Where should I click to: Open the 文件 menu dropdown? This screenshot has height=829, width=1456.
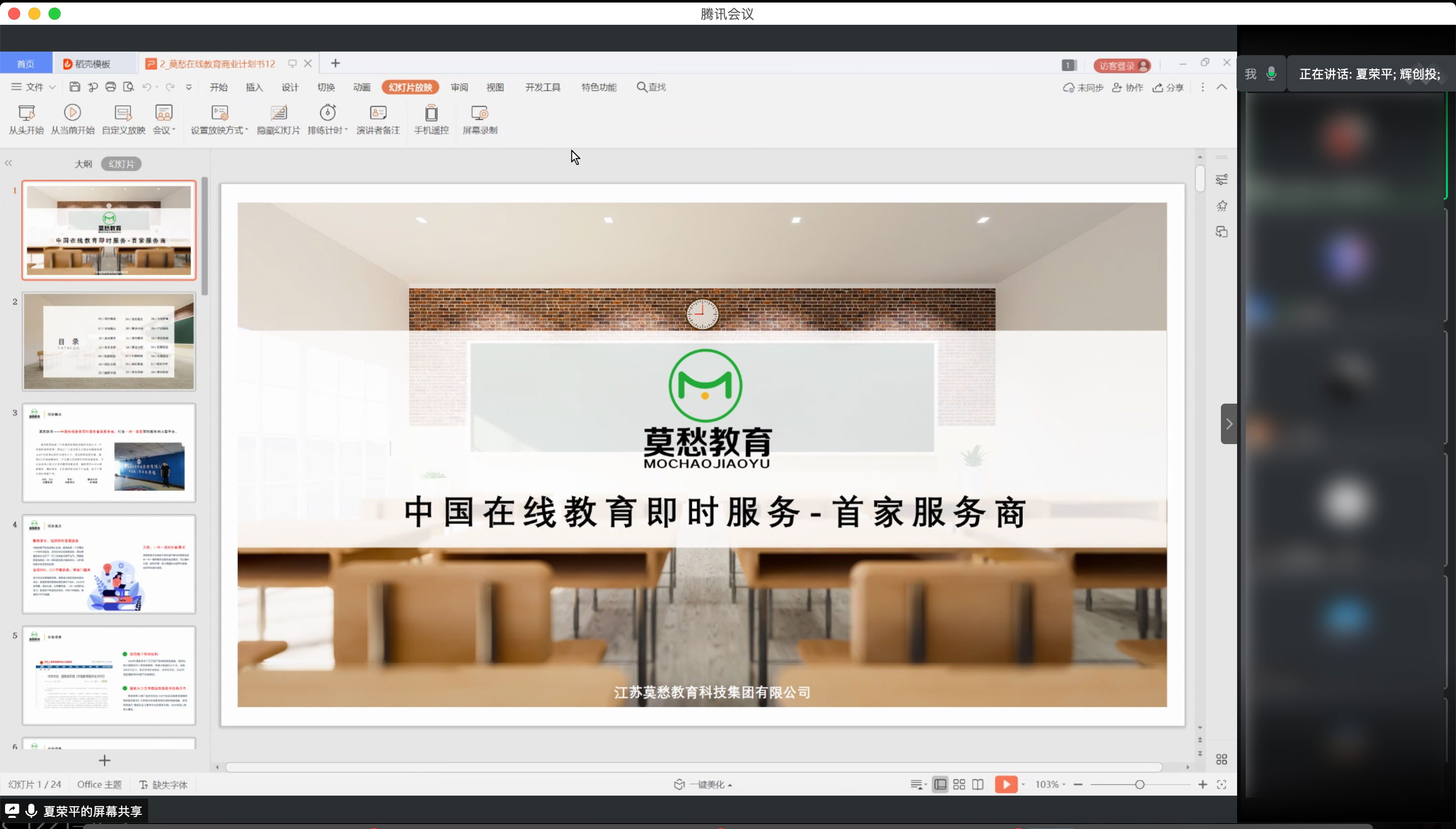(x=34, y=87)
